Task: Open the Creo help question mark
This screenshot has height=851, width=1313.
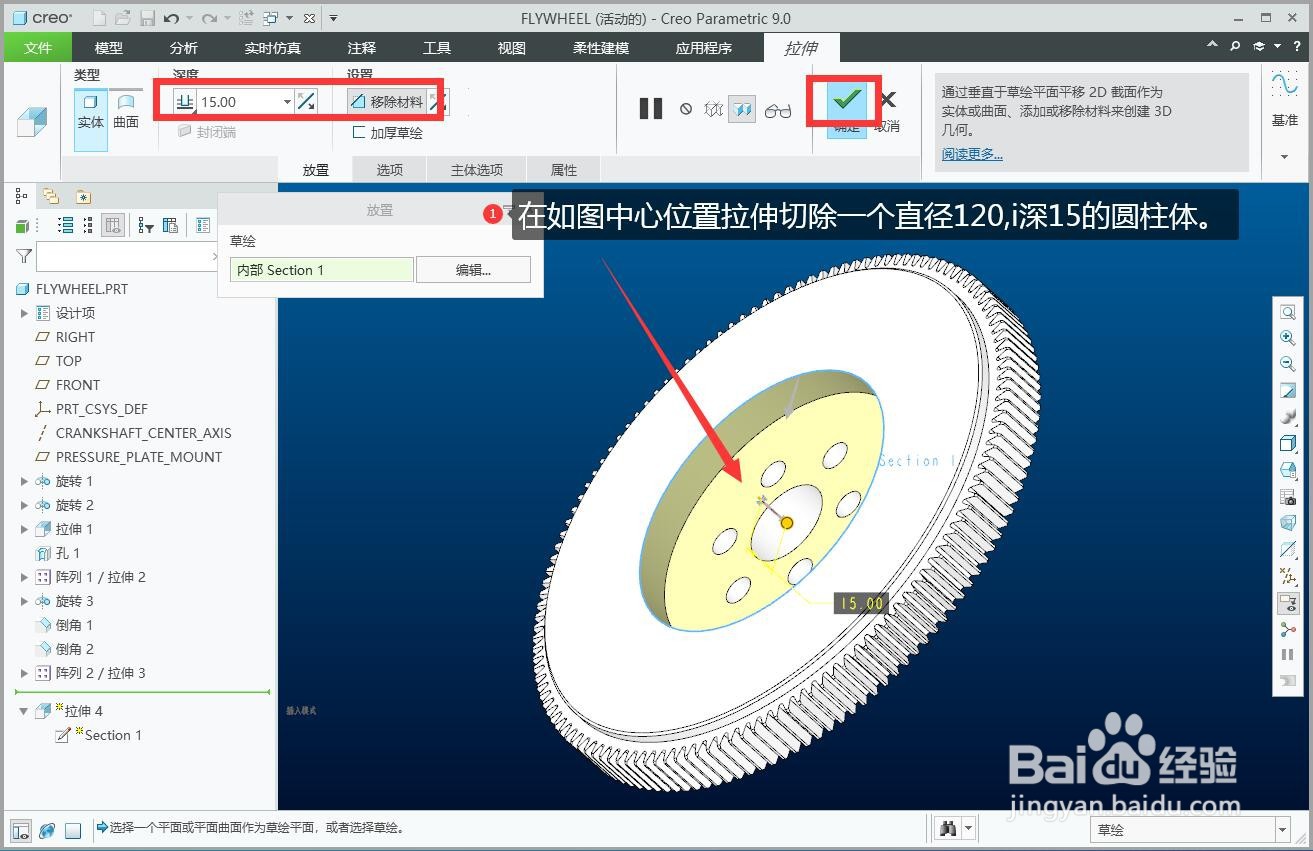Action: click(1297, 46)
